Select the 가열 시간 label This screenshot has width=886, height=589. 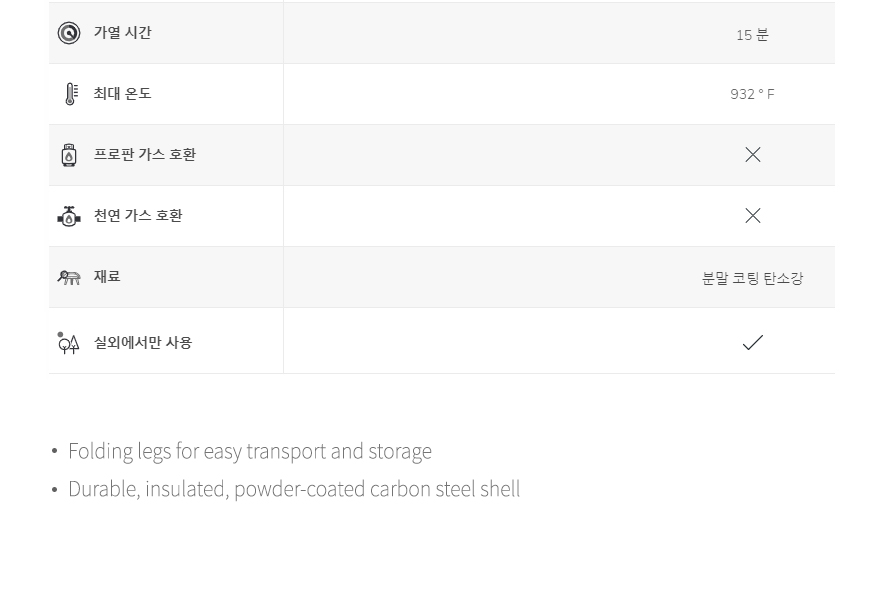(x=123, y=33)
